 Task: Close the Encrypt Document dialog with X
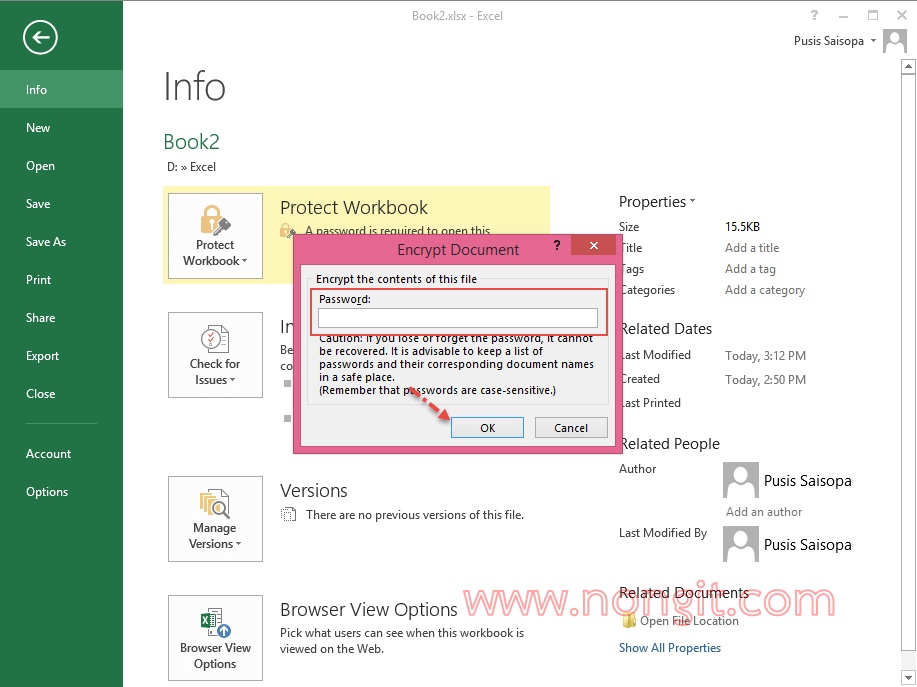coord(593,246)
